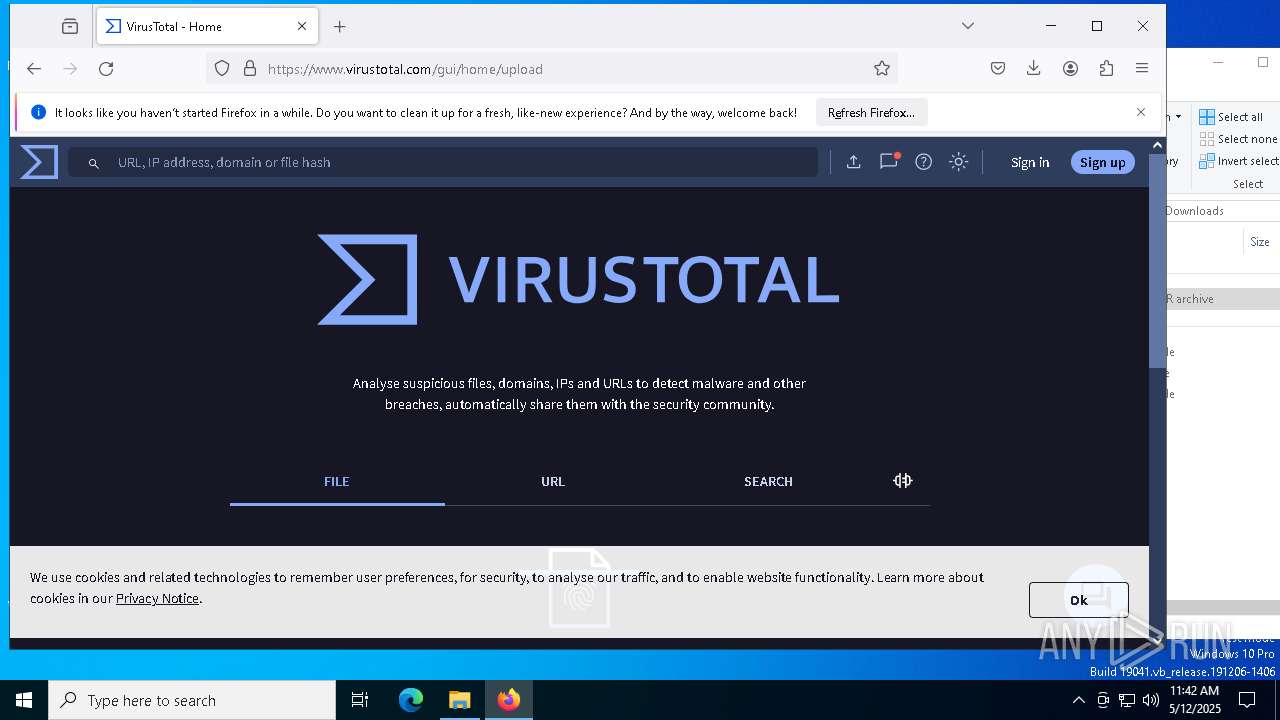Click the Refresh Firefox... button
The height and width of the screenshot is (720, 1280).
coord(871,113)
